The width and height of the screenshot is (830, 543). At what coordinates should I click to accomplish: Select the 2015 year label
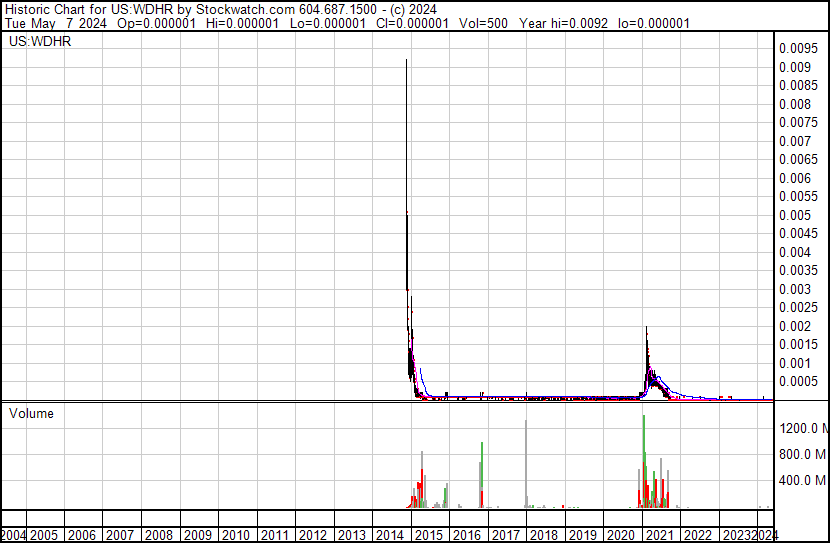click(429, 535)
